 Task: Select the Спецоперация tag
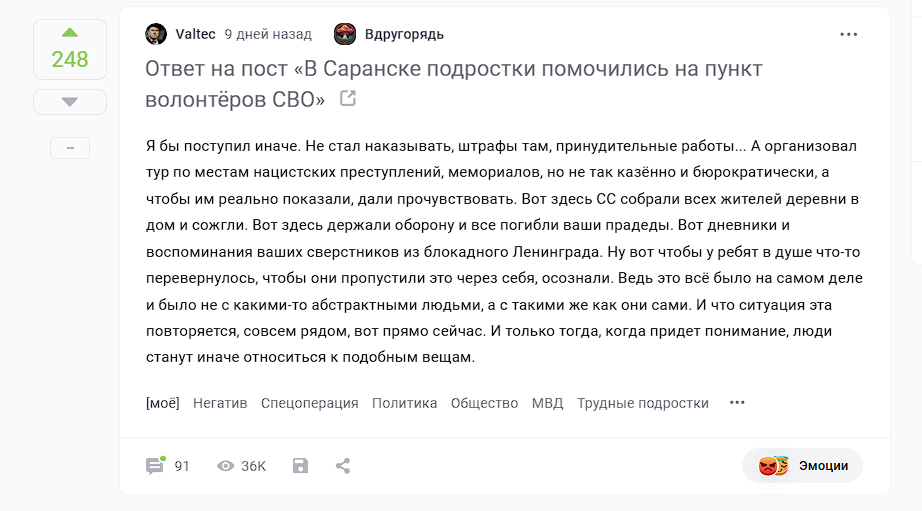309,403
